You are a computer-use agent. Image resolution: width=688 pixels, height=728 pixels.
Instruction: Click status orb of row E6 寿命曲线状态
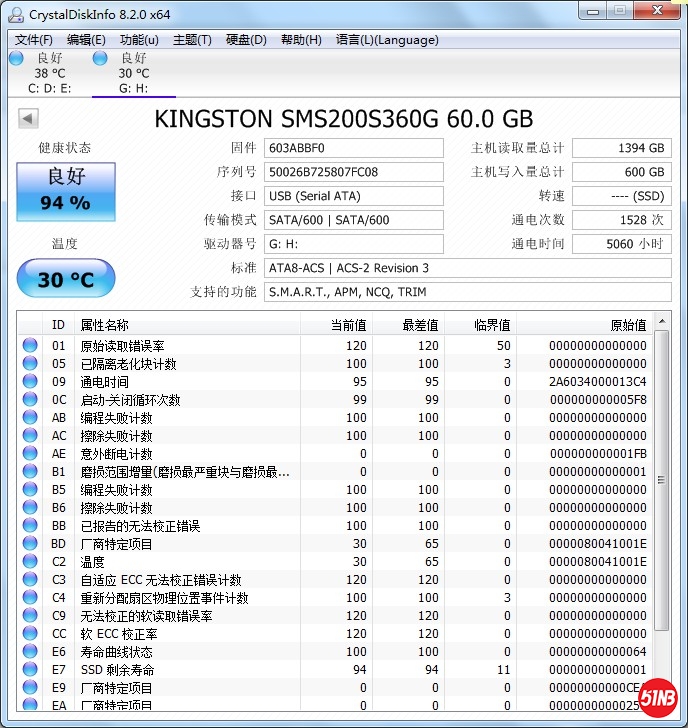30,651
